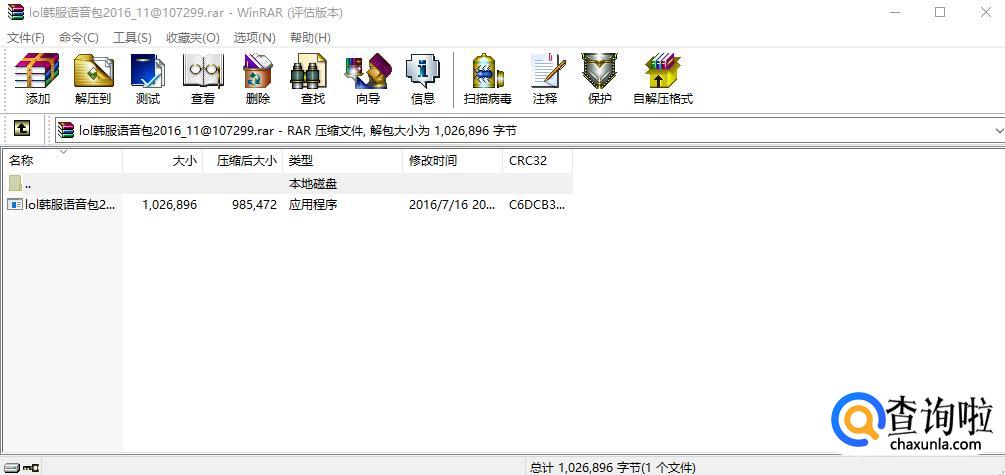Open the Commands (命令) menu
Viewport: 1005px width, 475px height.
[x=78, y=38]
